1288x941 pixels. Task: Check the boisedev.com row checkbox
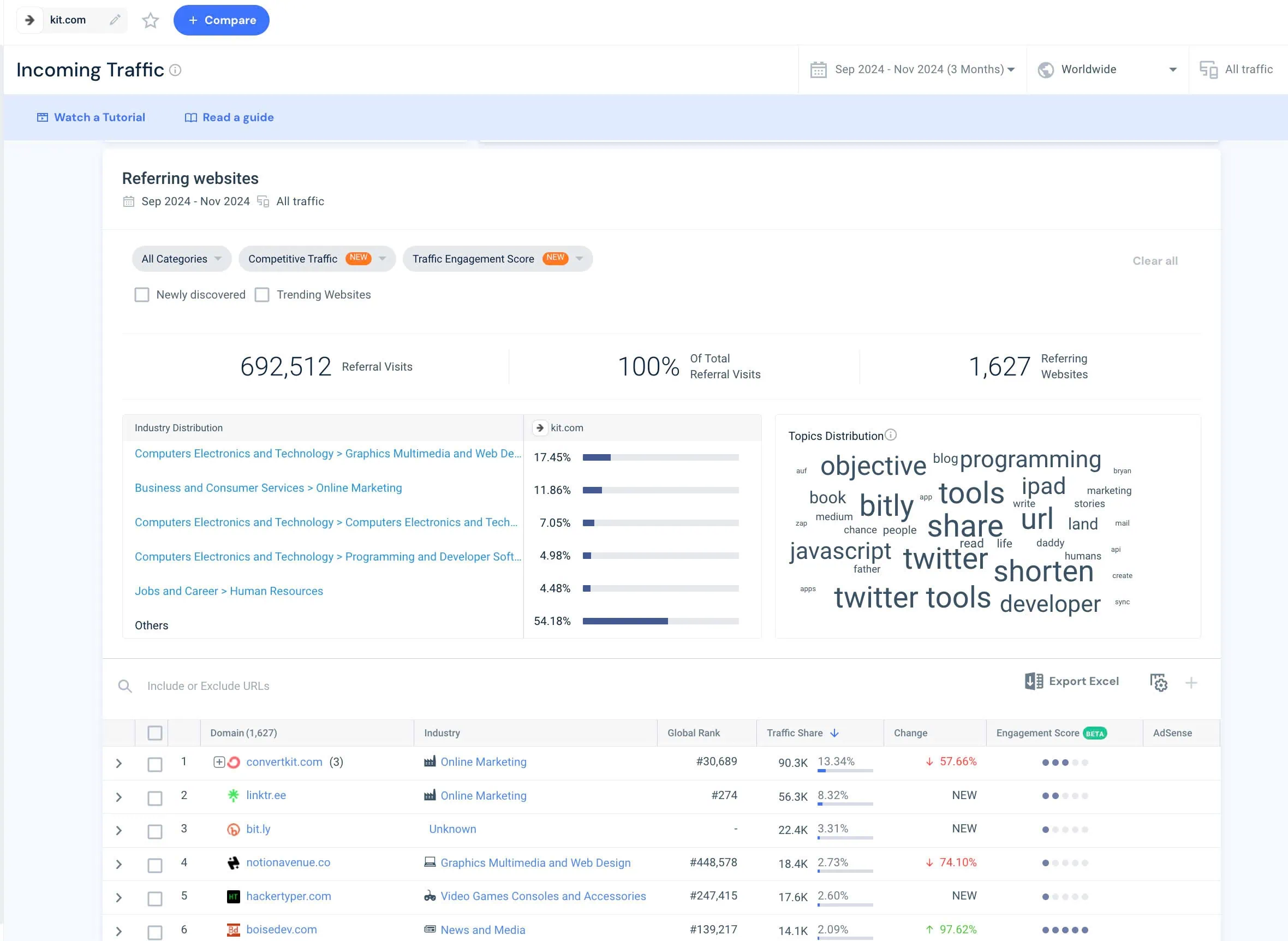click(155, 932)
